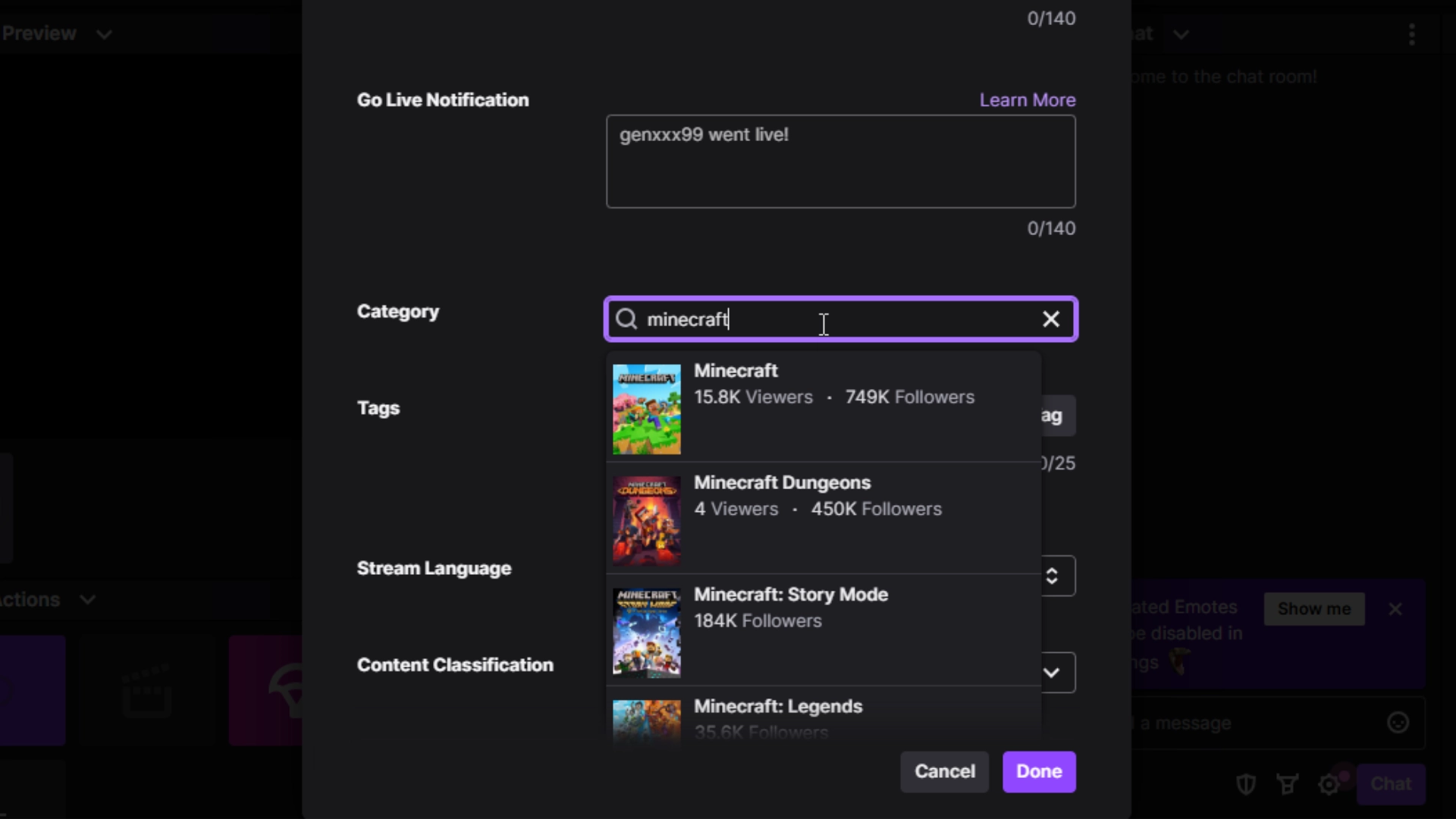Select Minecraft Dungeons cover thumbnail
The height and width of the screenshot is (819, 1456).
coord(647,521)
